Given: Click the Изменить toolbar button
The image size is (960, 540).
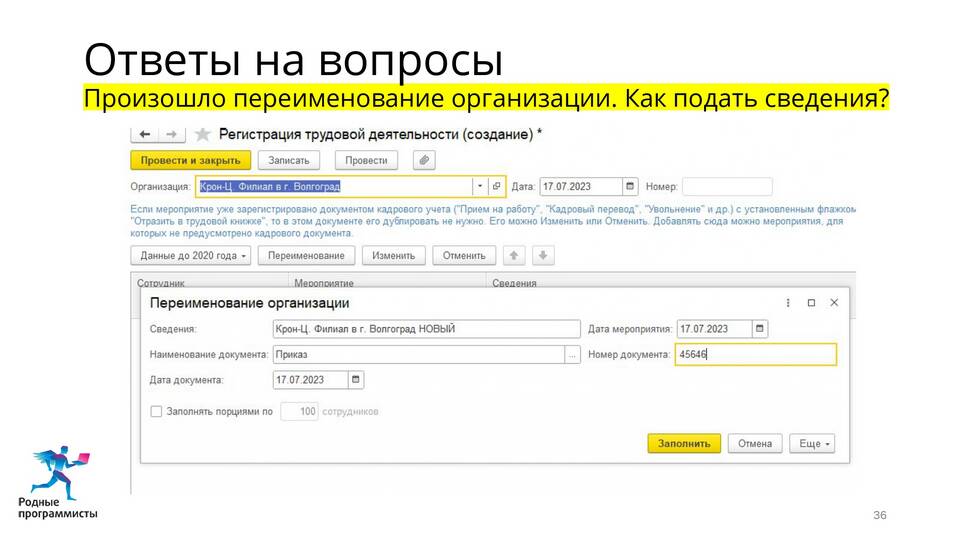Looking at the screenshot, I should point(393,255).
